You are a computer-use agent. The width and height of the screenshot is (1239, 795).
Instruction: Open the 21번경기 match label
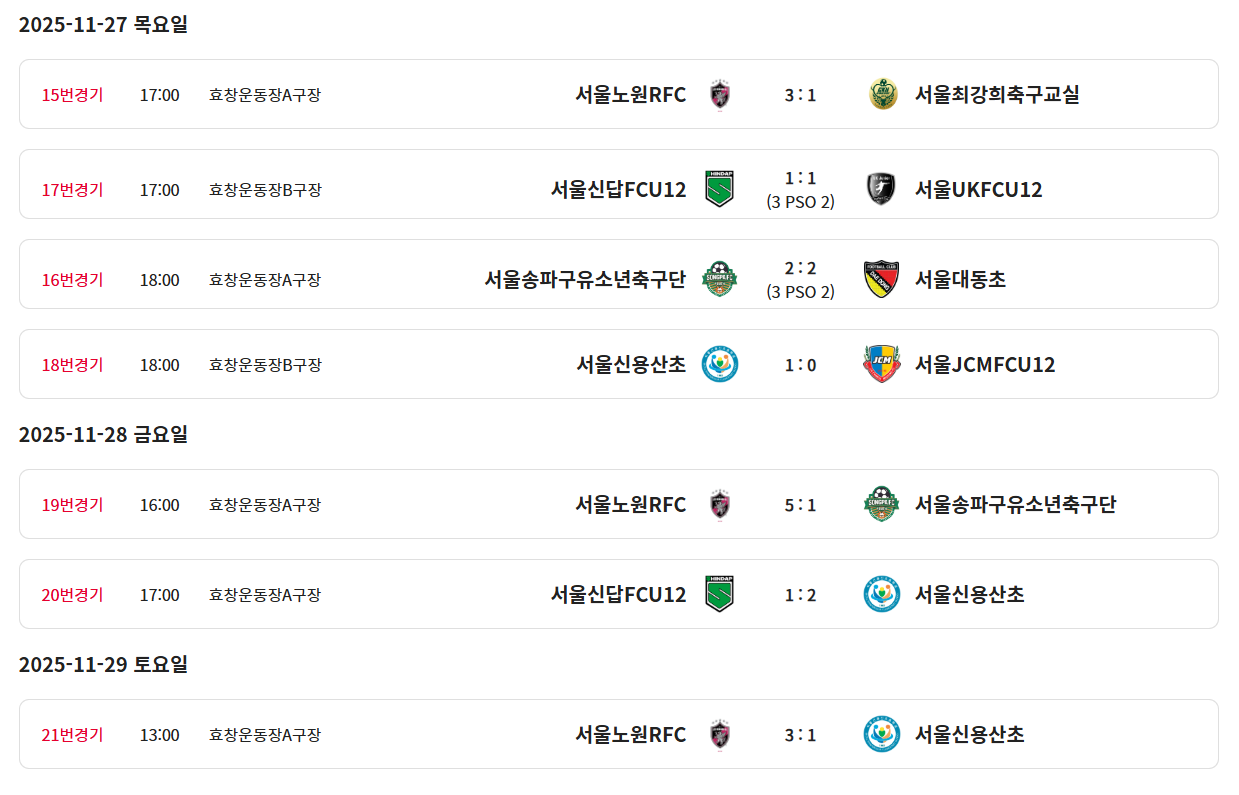72,735
